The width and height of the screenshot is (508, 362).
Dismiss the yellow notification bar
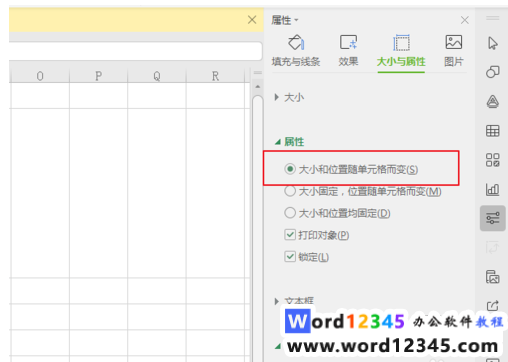(x=252, y=20)
